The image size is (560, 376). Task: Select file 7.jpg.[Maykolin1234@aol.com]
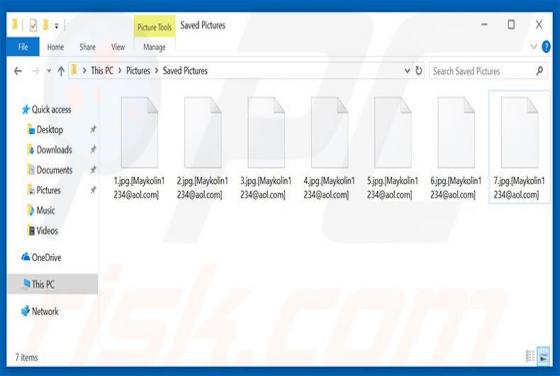tap(519, 147)
